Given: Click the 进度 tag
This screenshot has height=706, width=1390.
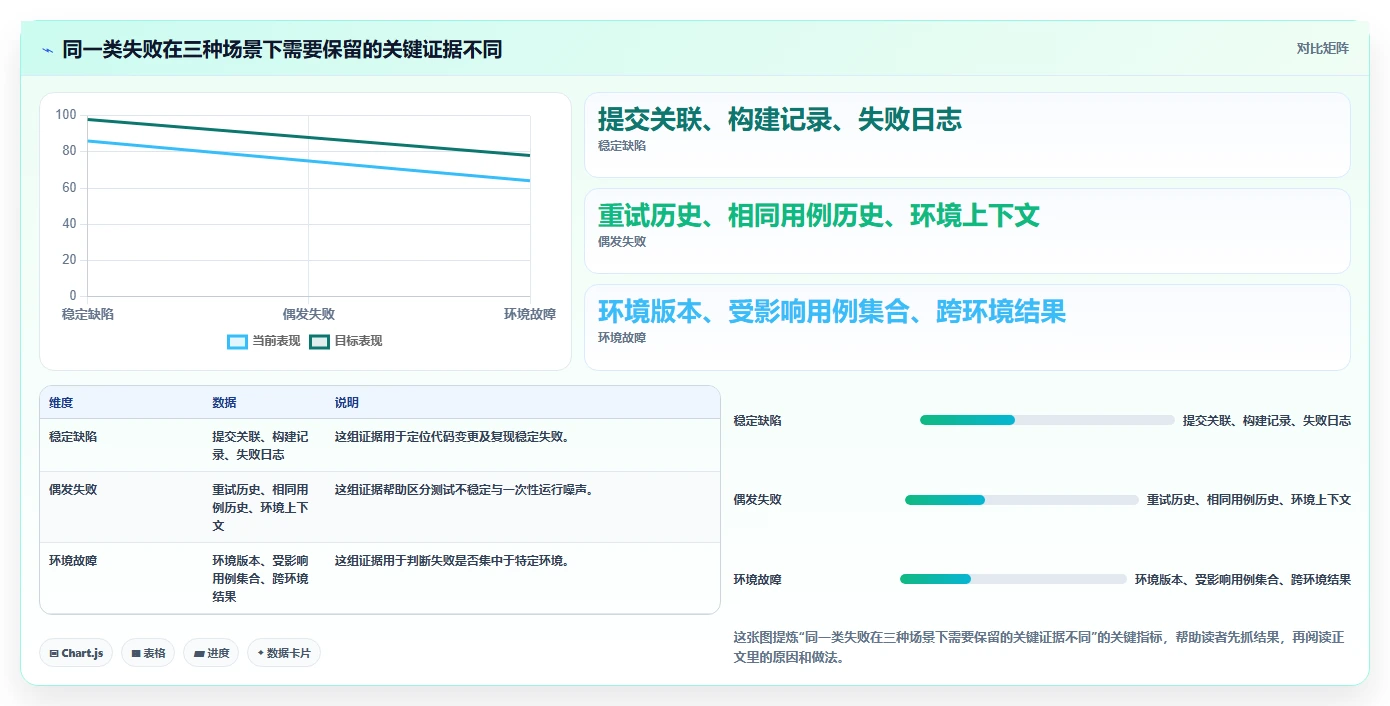Looking at the screenshot, I should (211, 653).
